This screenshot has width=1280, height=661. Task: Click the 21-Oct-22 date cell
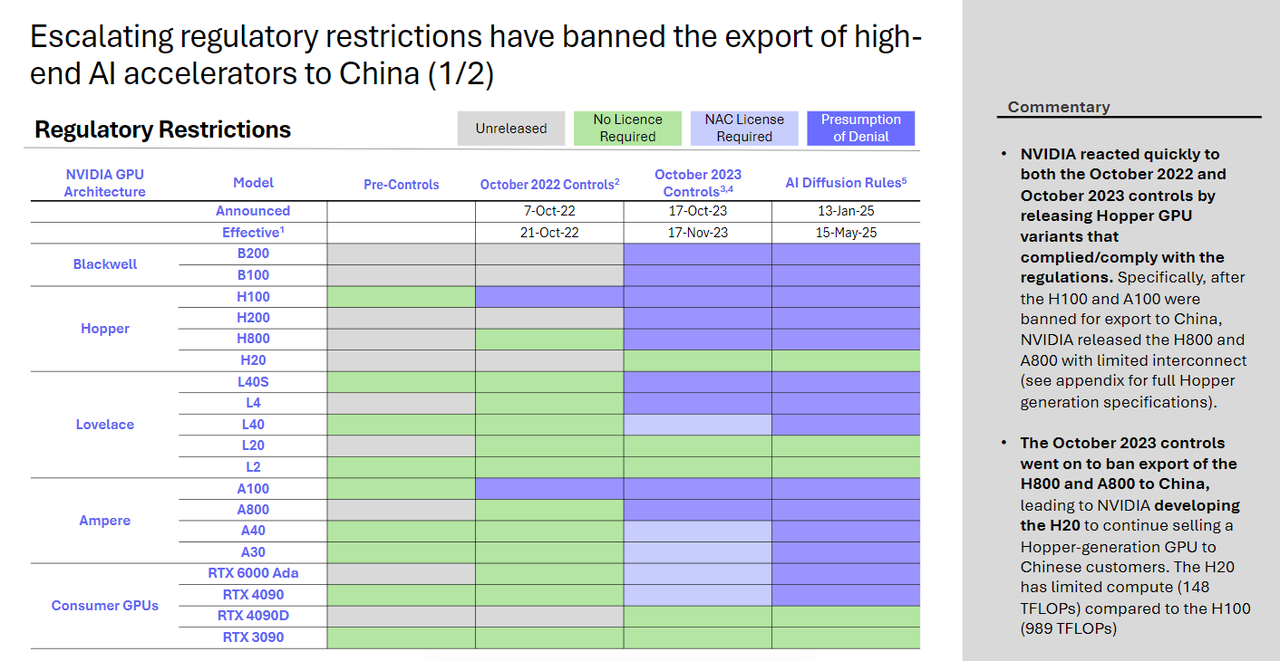[x=549, y=232]
